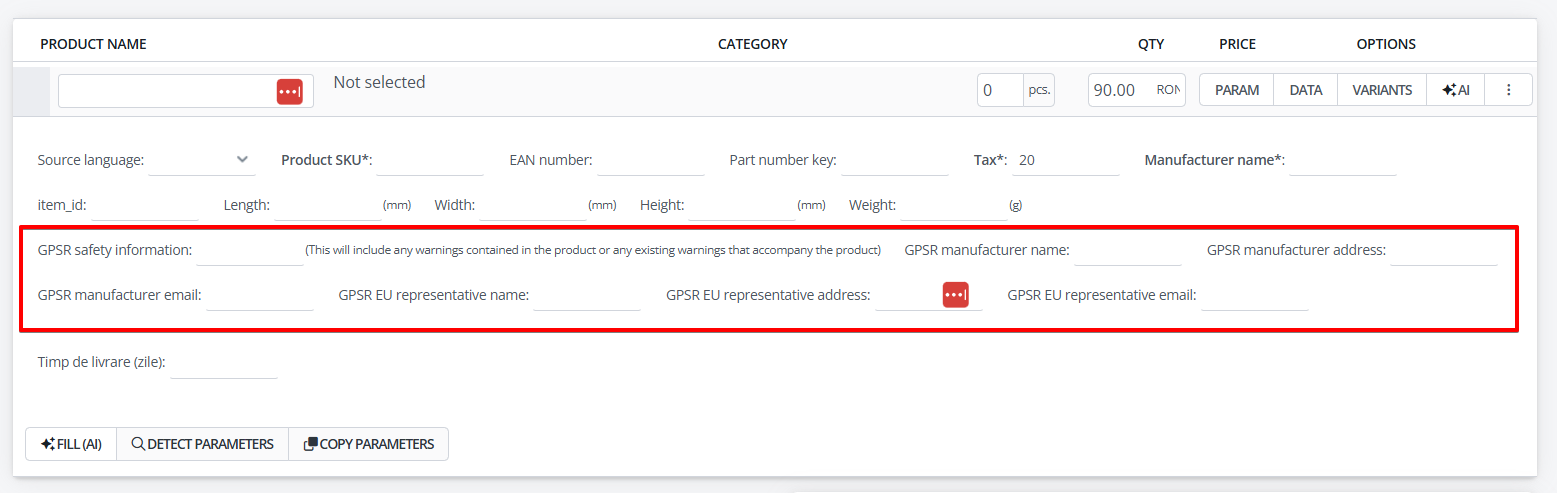This screenshot has height=493, width=1557.
Task: Click the Tax field showing 20
Action: [1066, 159]
